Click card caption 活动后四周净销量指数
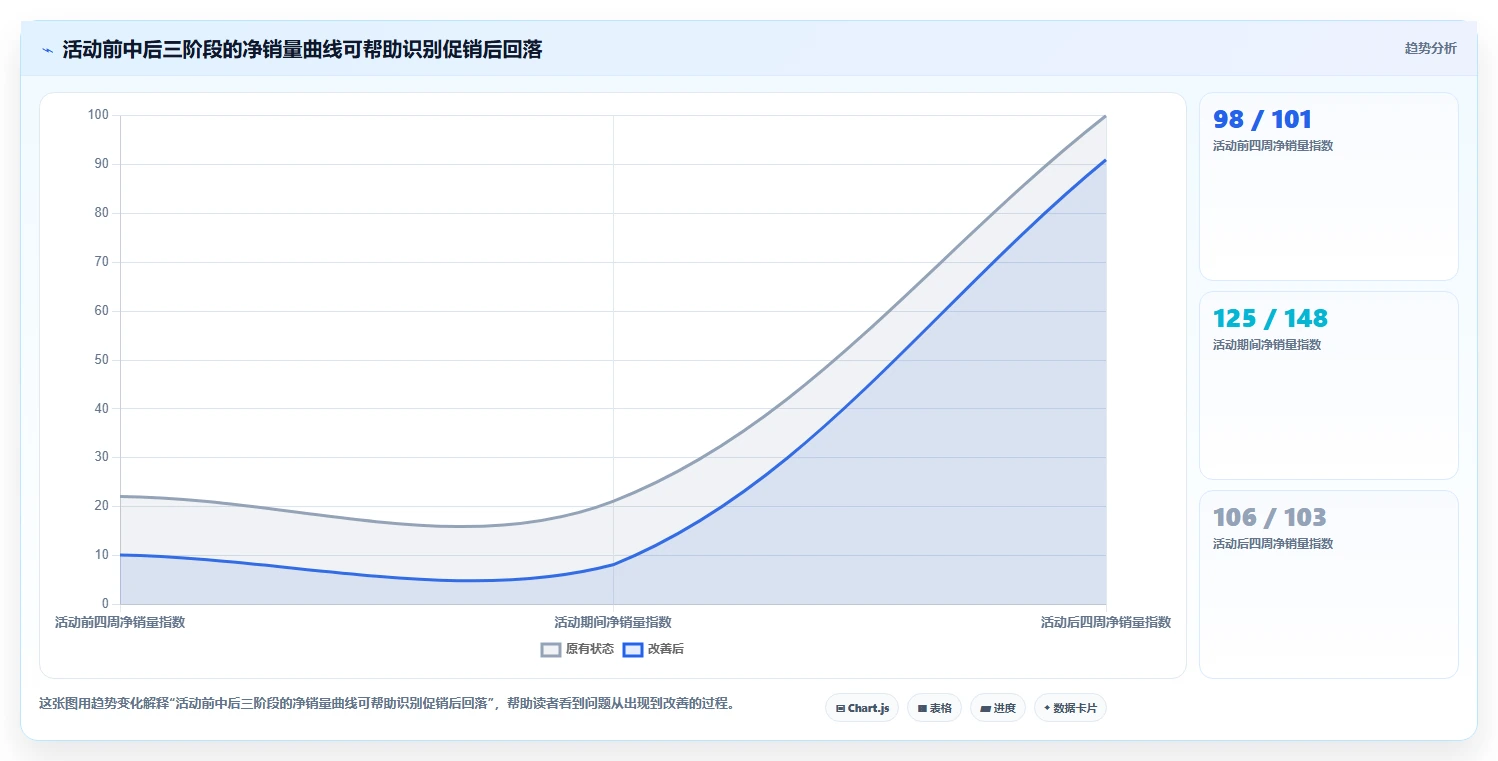Screen dimensions: 1498x761 tap(1272, 544)
